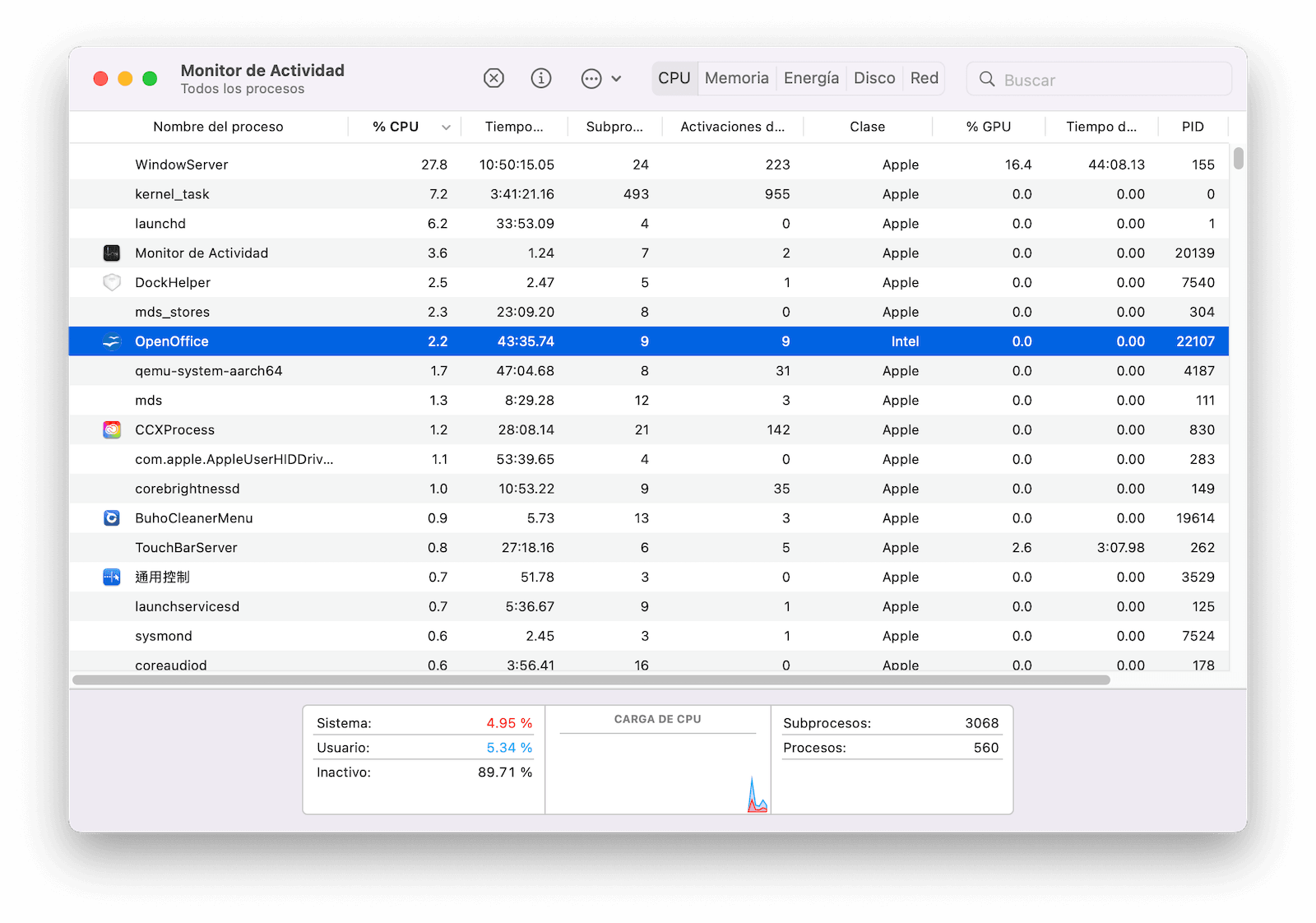Click the stop process X icon

pyautogui.click(x=493, y=78)
